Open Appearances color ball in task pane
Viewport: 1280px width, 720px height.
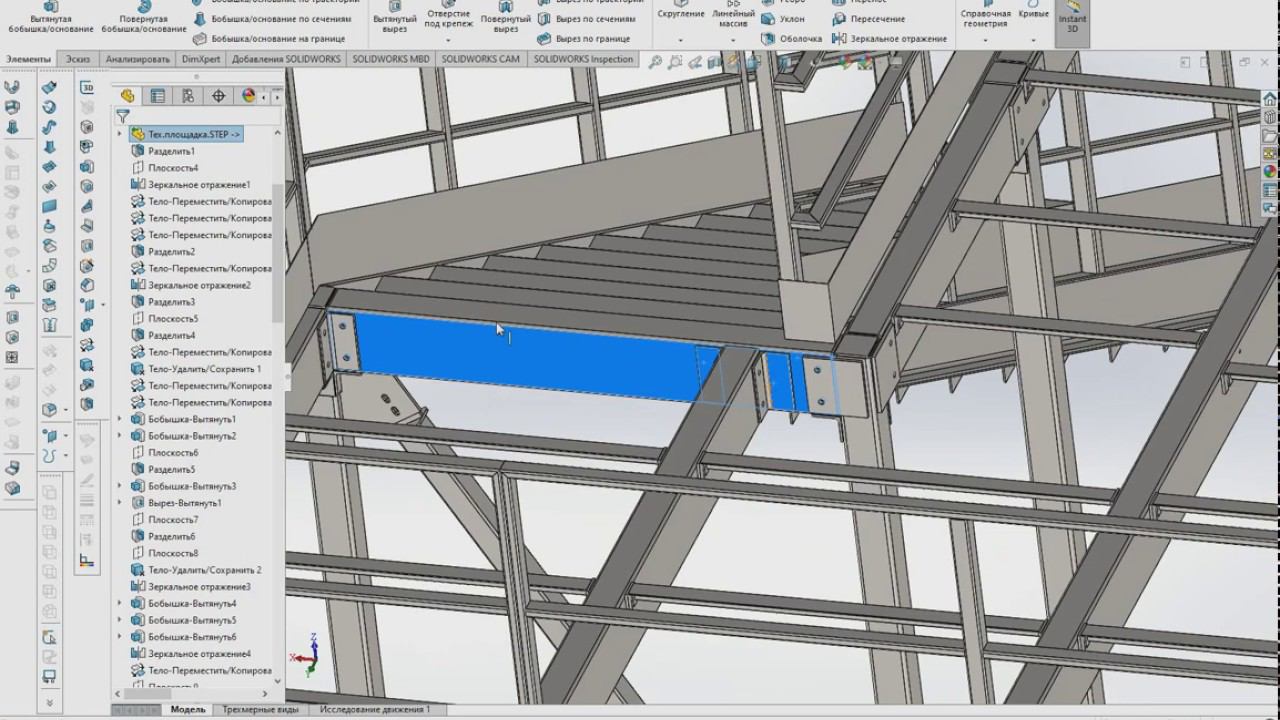tap(1269, 172)
